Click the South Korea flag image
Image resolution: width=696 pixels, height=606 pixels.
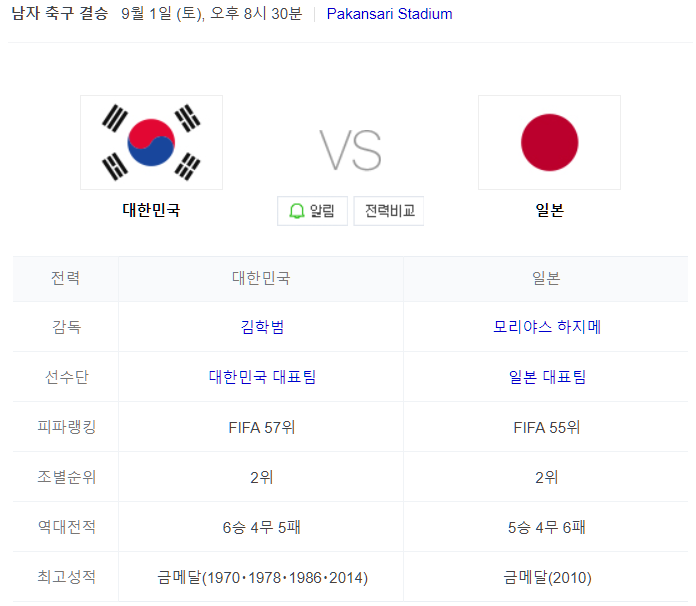pyautogui.click(x=151, y=142)
